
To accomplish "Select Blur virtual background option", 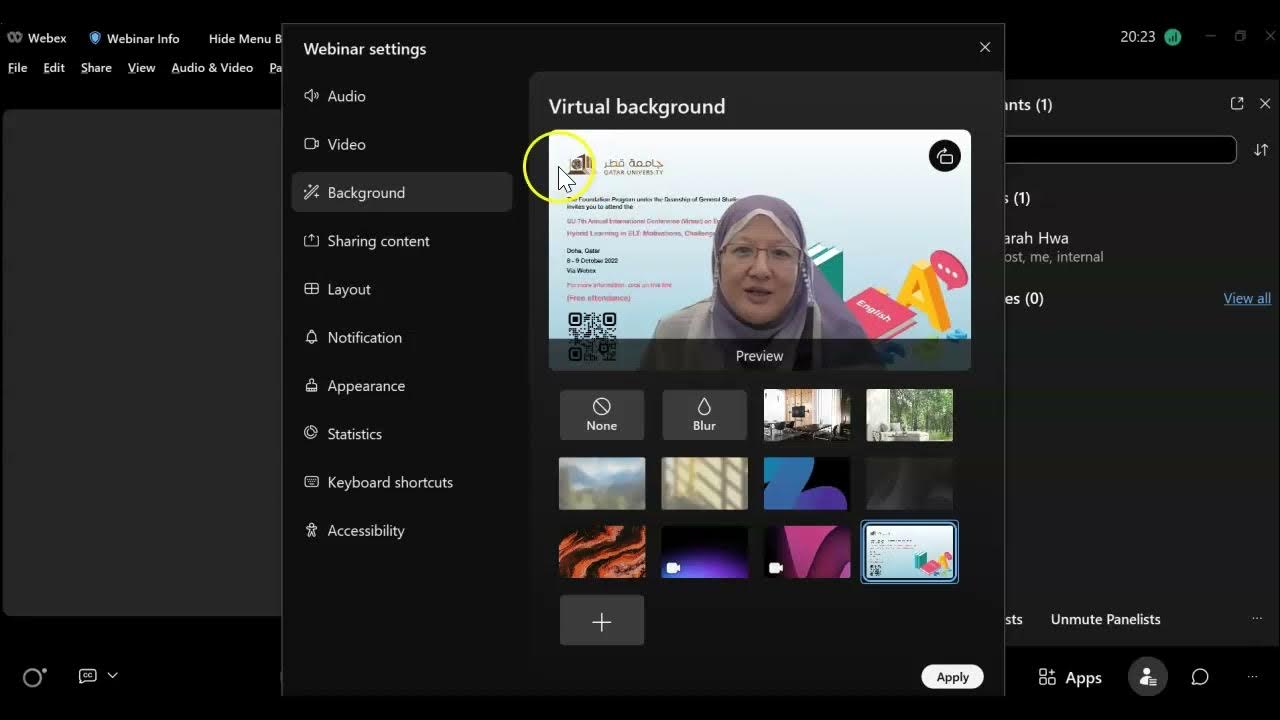I will (x=704, y=415).
